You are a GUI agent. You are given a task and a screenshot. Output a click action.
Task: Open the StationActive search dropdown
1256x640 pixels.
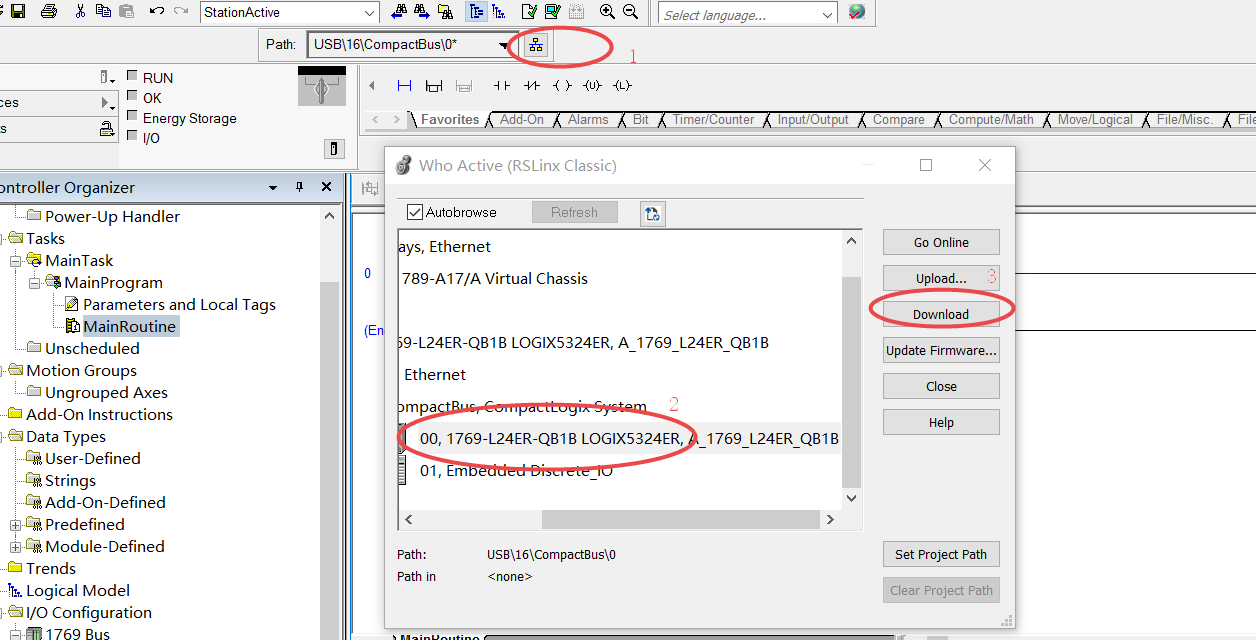tap(371, 13)
